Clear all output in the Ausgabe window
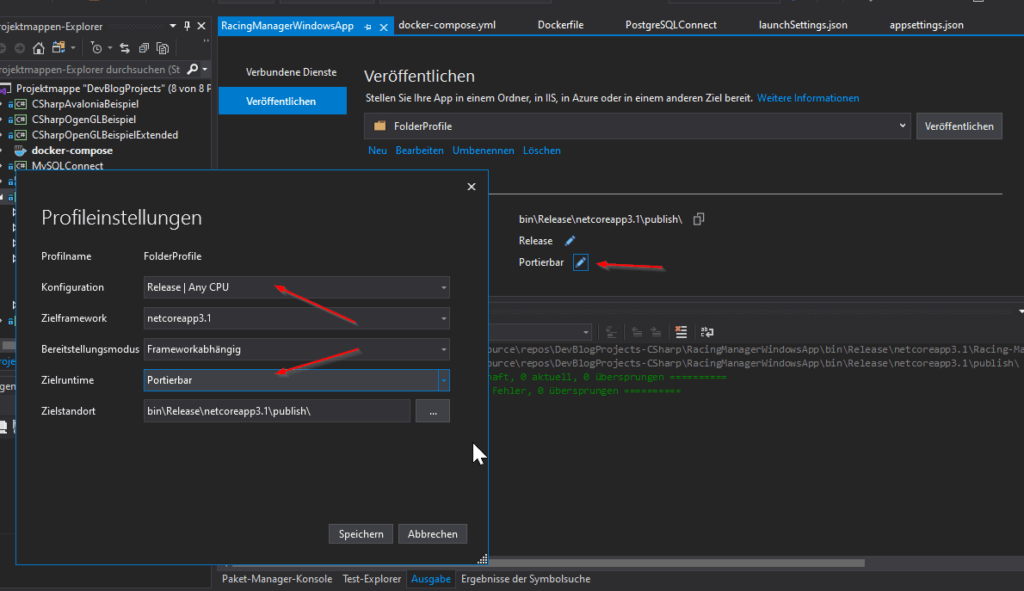1024x591 pixels. pyautogui.click(x=681, y=332)
